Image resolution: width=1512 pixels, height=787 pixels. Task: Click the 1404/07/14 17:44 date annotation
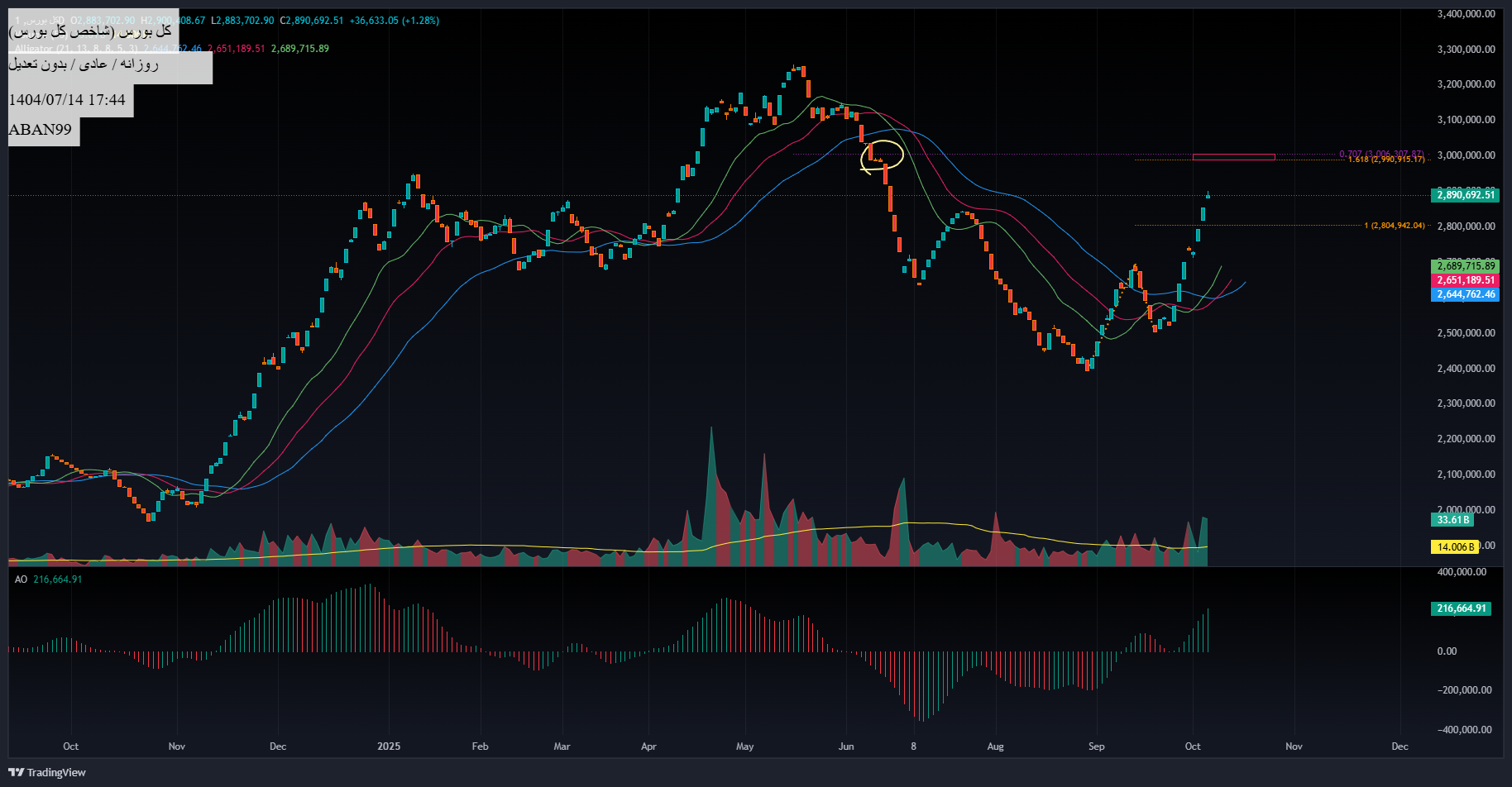click(x=68, y=100)
